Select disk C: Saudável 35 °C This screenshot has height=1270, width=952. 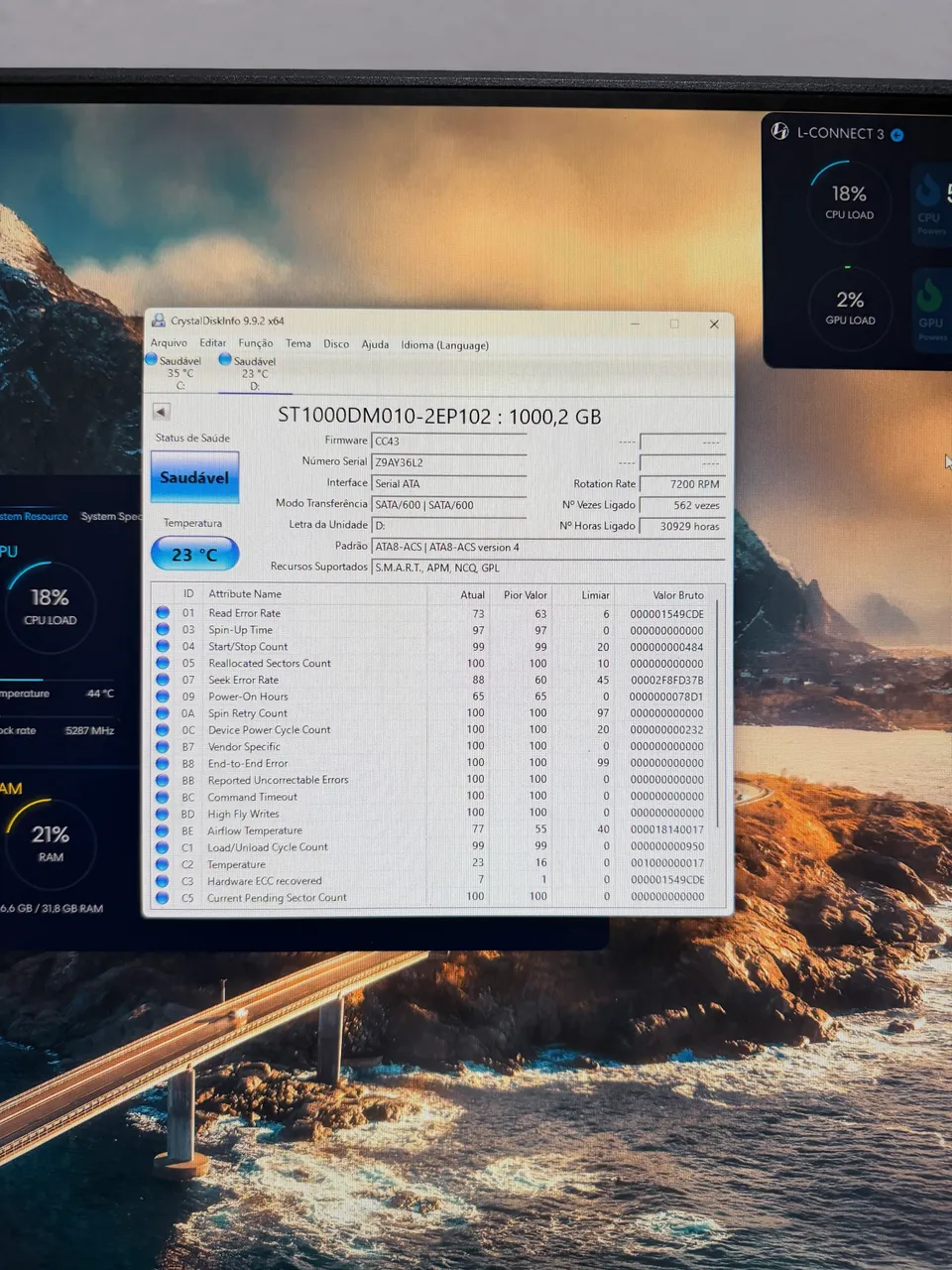click(177, 372)
